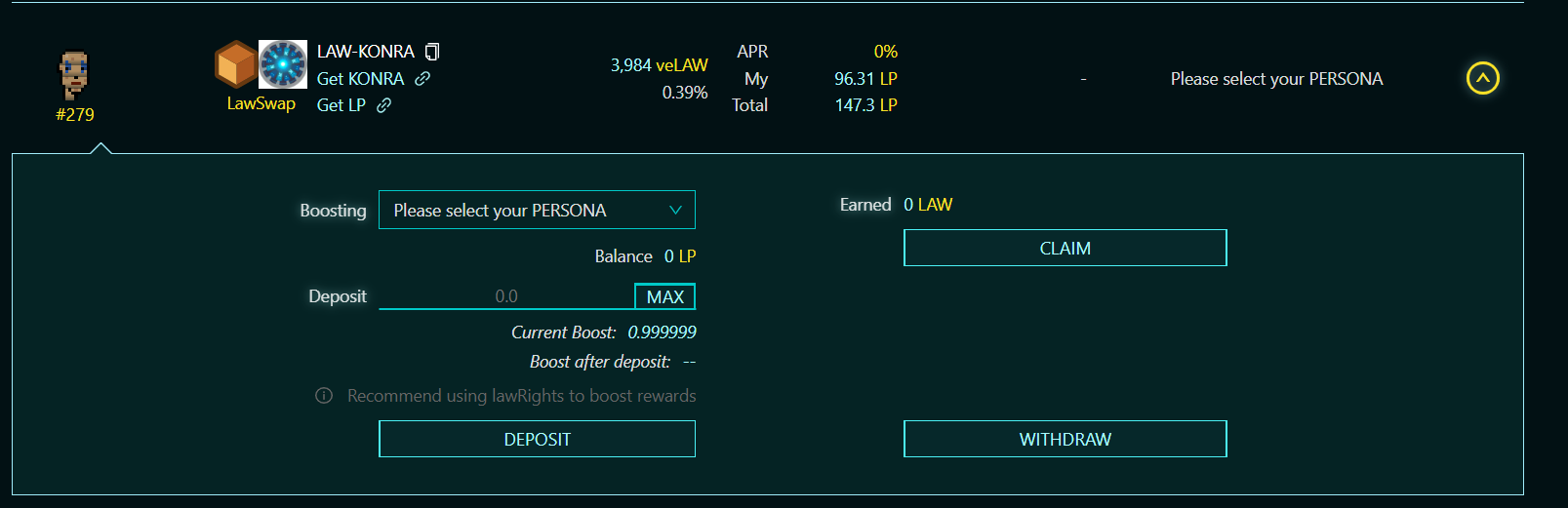
Task: Select the pixel PERSONA avatar #279
Action: (74, 76)
